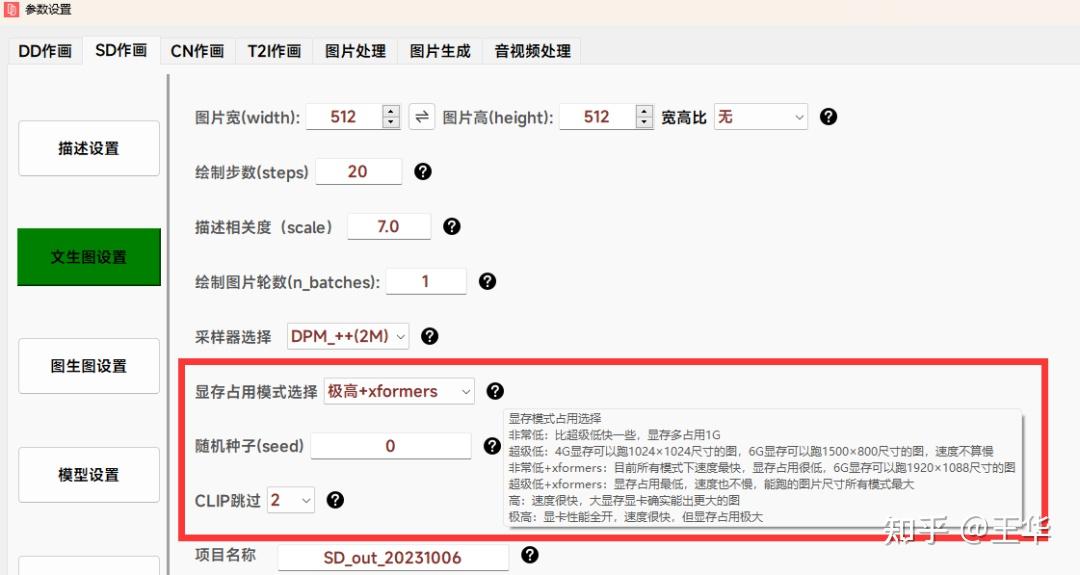Click help icon beside VRAM mode dropdown

[x=495, y=391]
